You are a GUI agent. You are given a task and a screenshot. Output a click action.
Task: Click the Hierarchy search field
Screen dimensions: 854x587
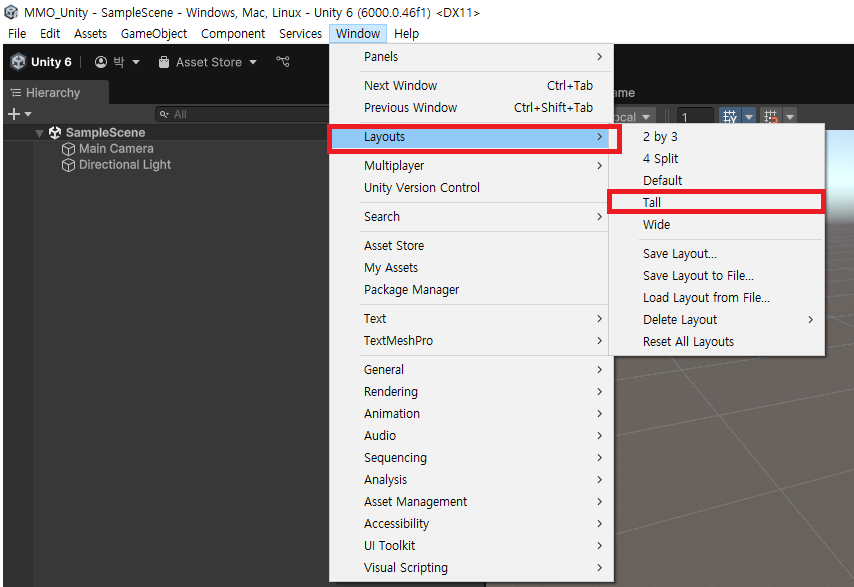(x=242, y=114)
